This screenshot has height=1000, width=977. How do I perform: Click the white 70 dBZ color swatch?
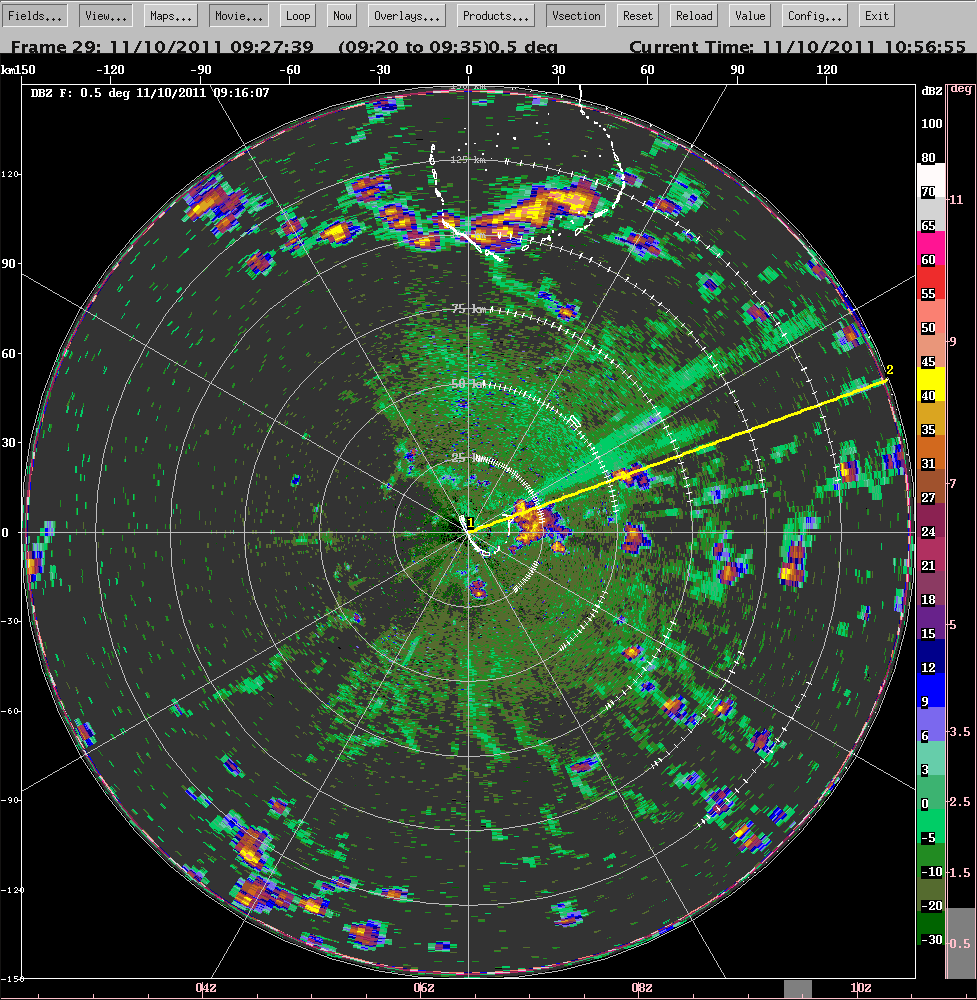click(x=930, y=190)
